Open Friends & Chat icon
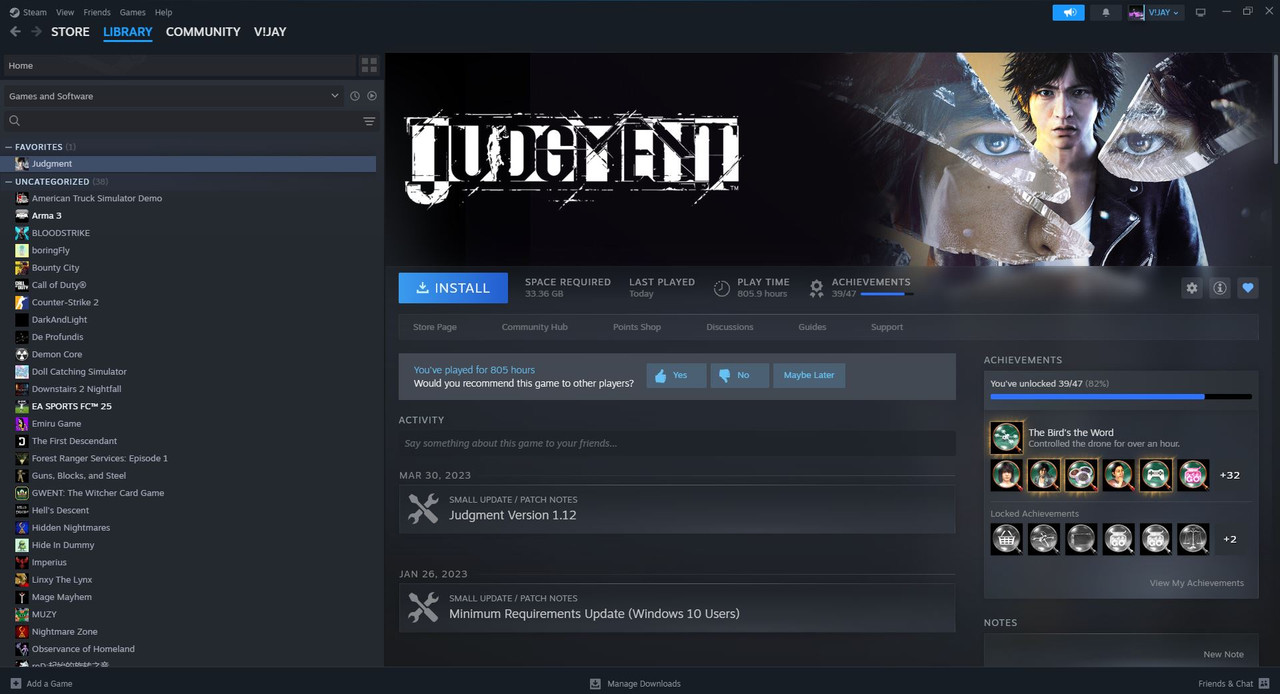This screenshot has width=1280, height=694. pyautogui.click(x=1264, y=683)
